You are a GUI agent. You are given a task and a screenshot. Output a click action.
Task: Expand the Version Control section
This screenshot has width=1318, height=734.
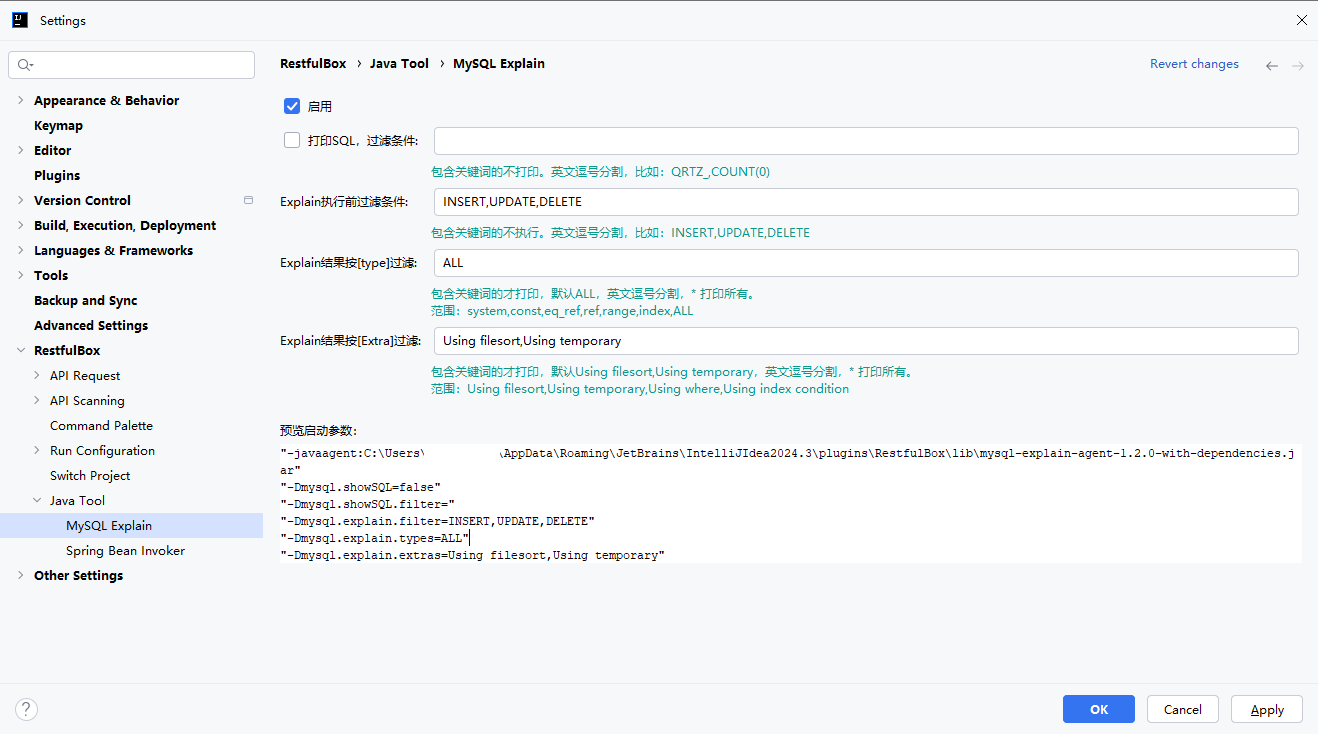click(x=21, y=200)
